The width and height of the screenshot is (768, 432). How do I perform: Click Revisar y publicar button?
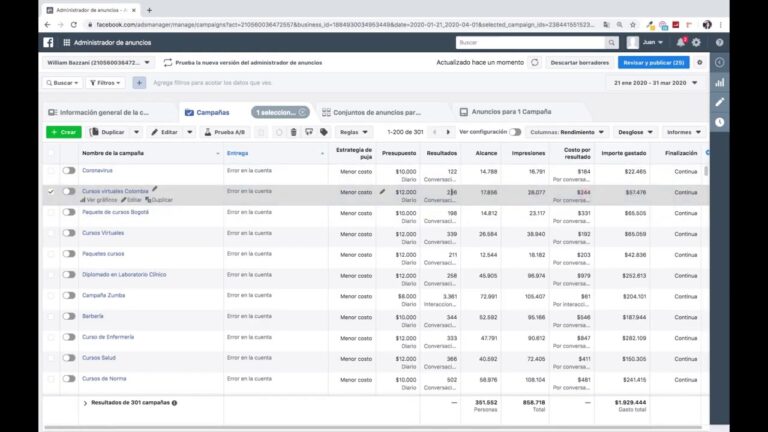(652, 62)
